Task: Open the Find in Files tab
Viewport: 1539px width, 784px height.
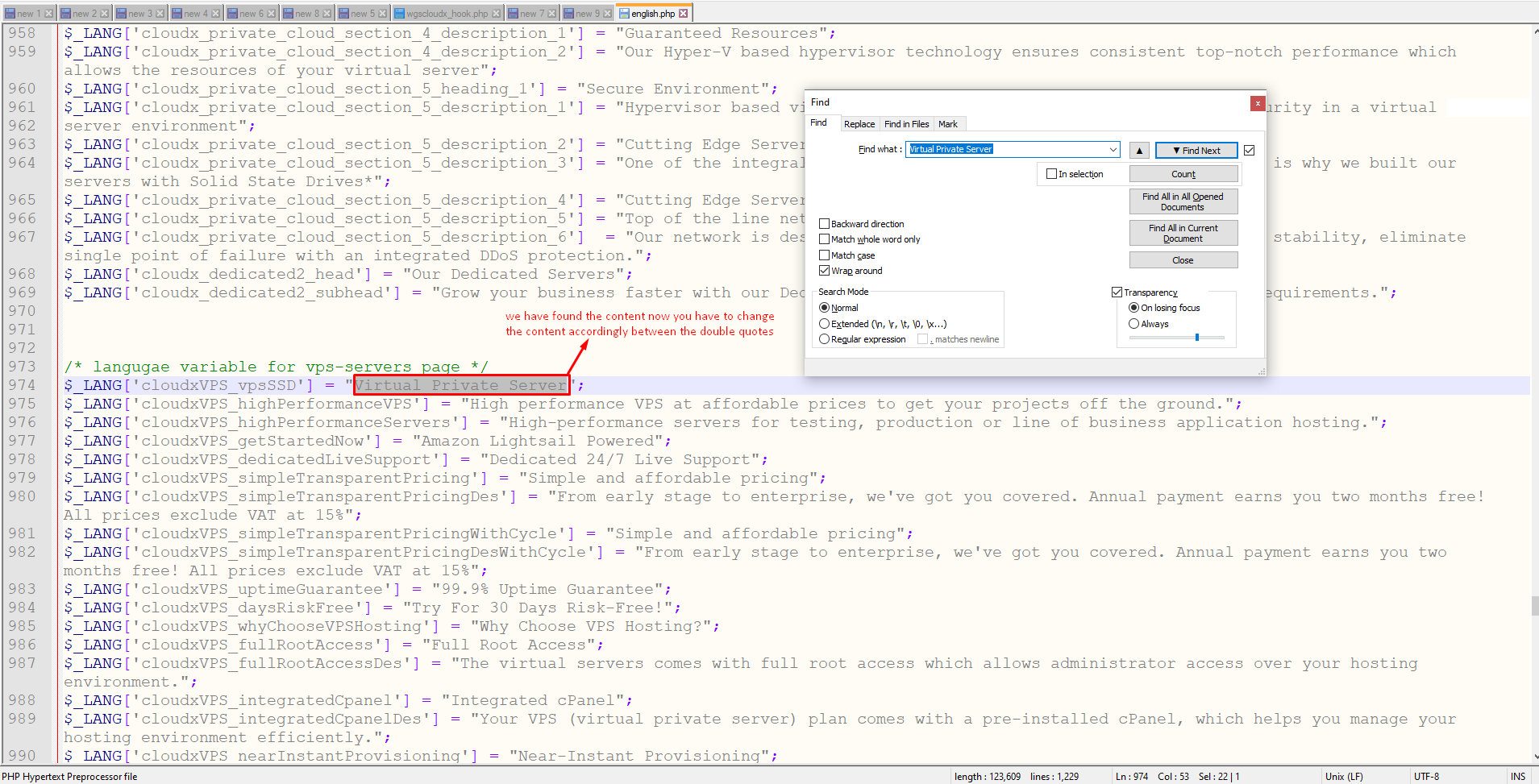Action: [906, 124]
